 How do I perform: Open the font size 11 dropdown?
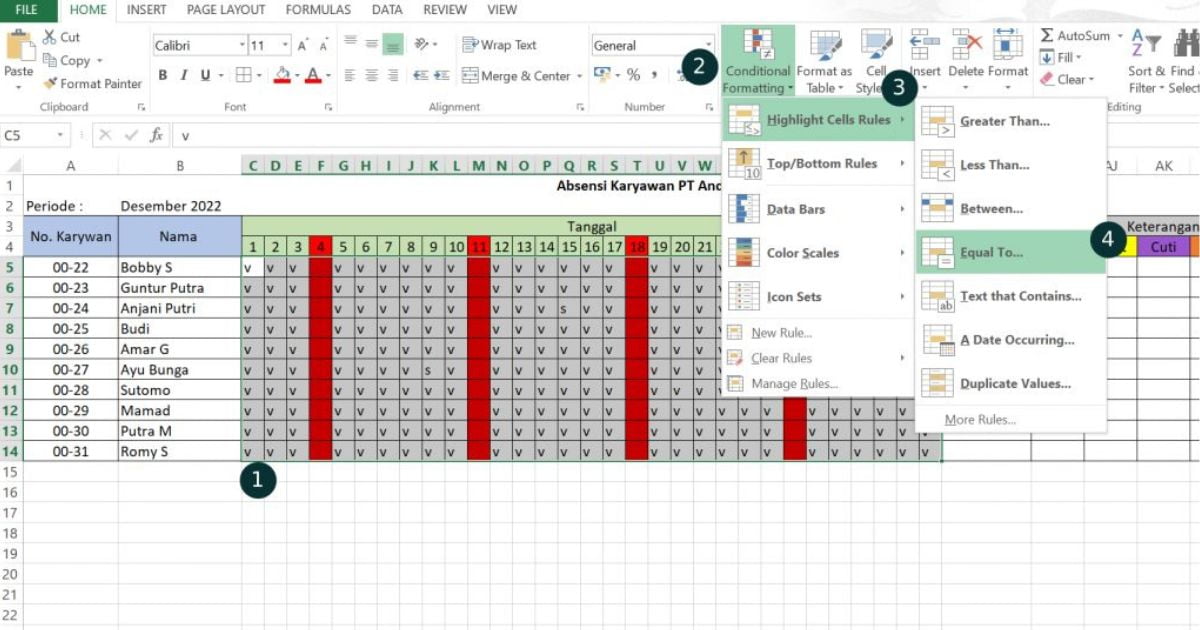click(285, 45)
